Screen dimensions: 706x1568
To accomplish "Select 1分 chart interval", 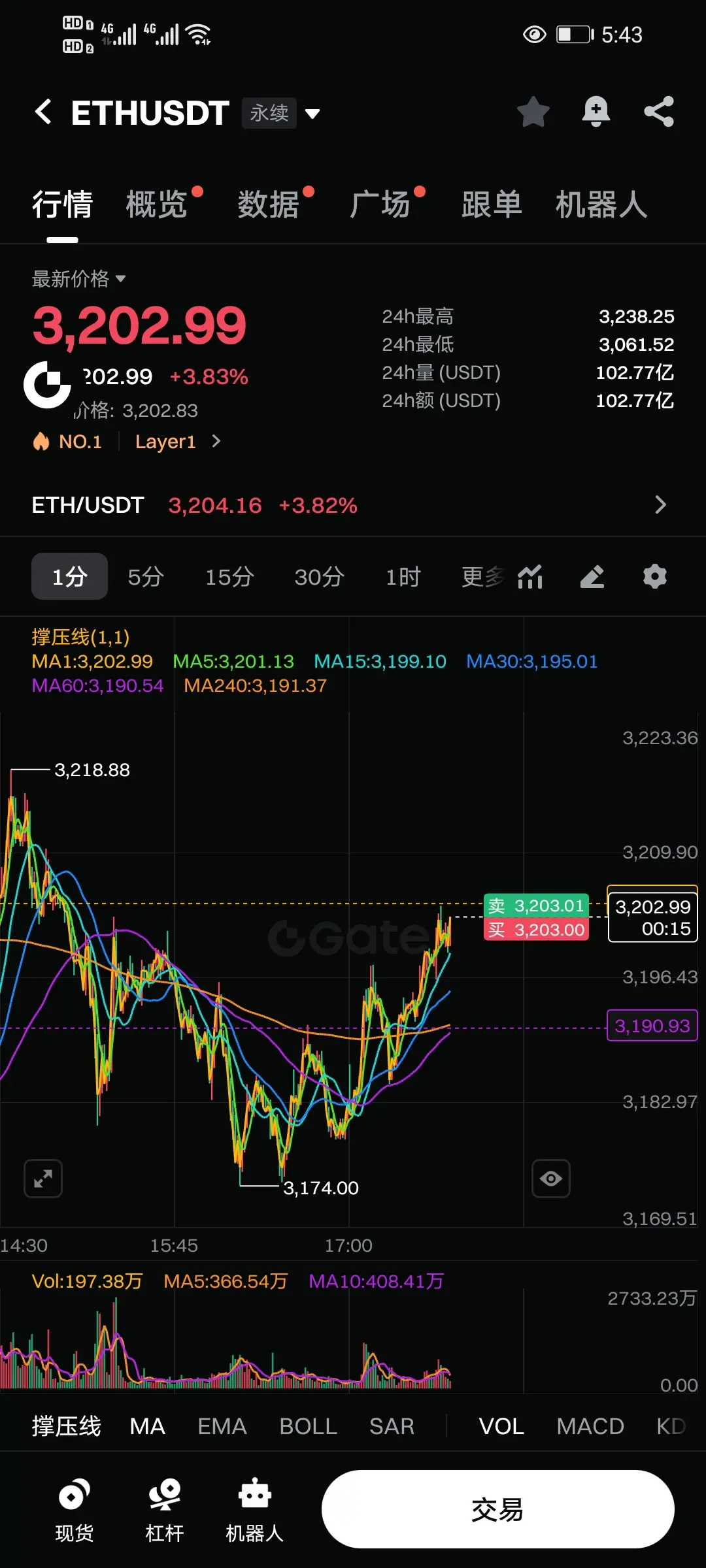I will tap(69, 576).
